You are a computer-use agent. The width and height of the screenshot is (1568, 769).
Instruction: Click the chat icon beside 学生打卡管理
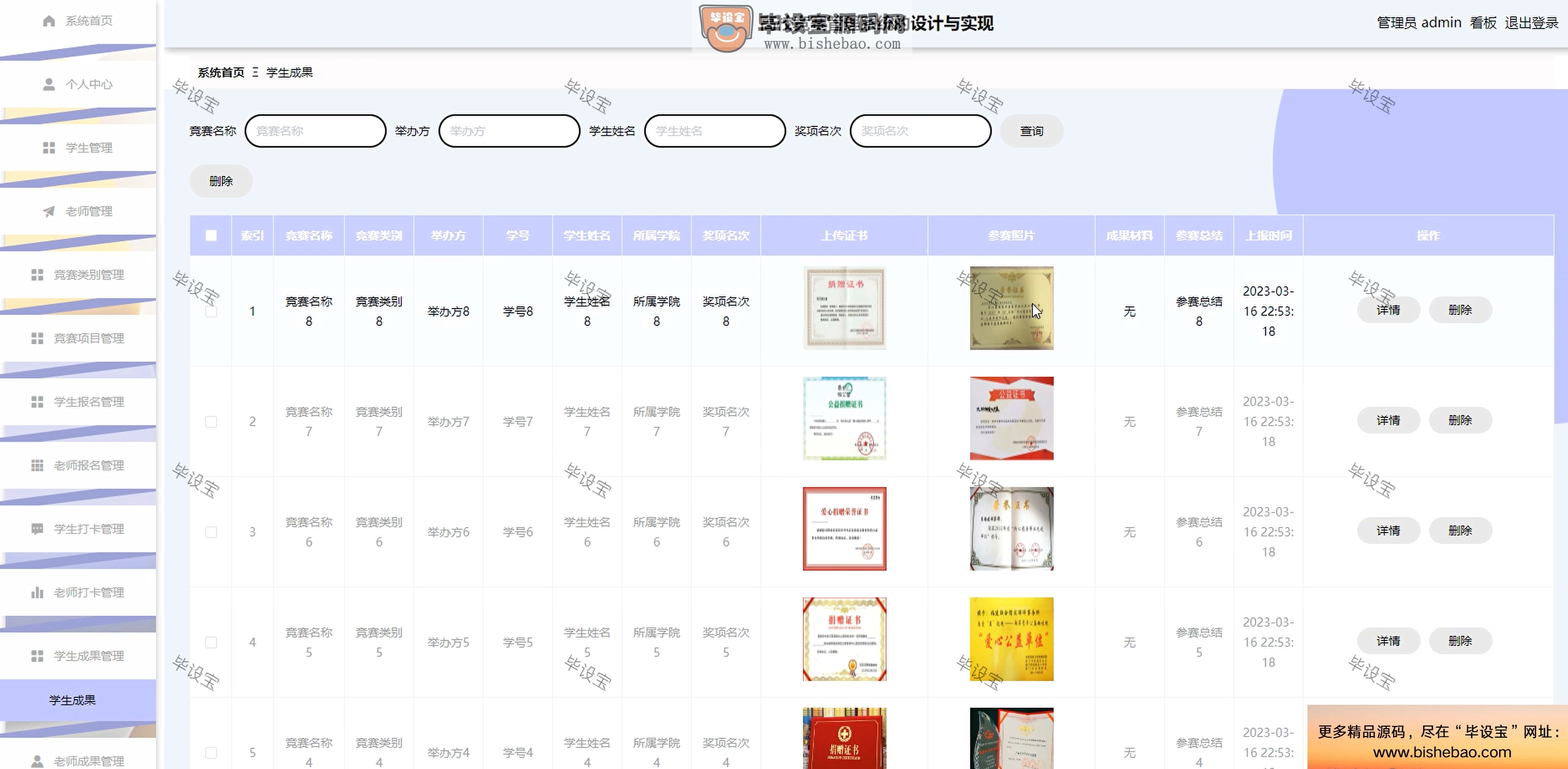pos(37,529)
